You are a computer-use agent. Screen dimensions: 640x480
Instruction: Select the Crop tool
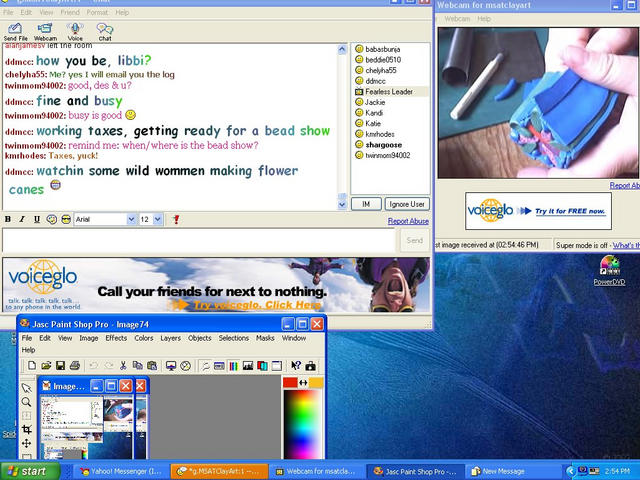[x=27, y=429]
